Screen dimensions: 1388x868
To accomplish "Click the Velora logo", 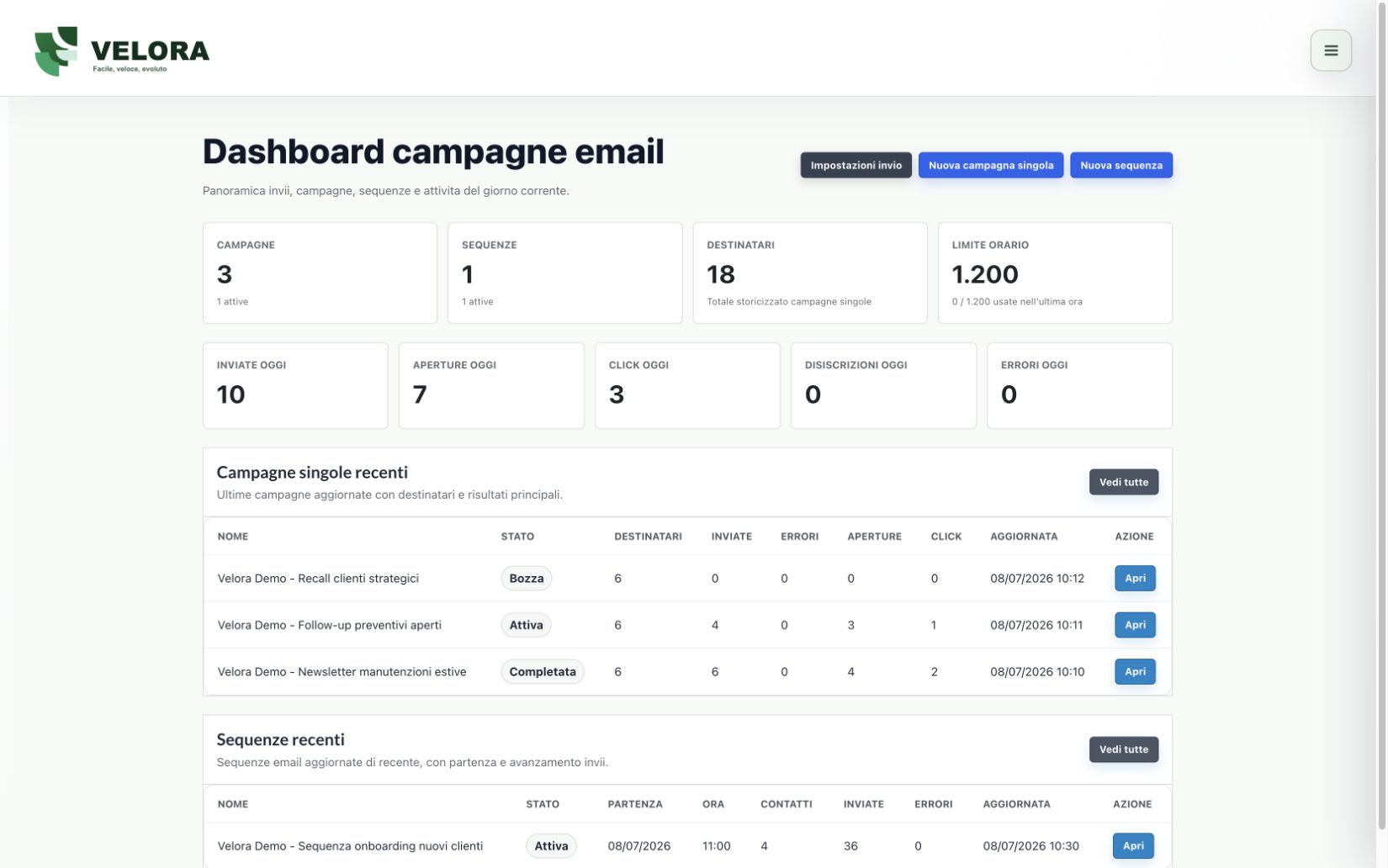I will click(122, 51).
